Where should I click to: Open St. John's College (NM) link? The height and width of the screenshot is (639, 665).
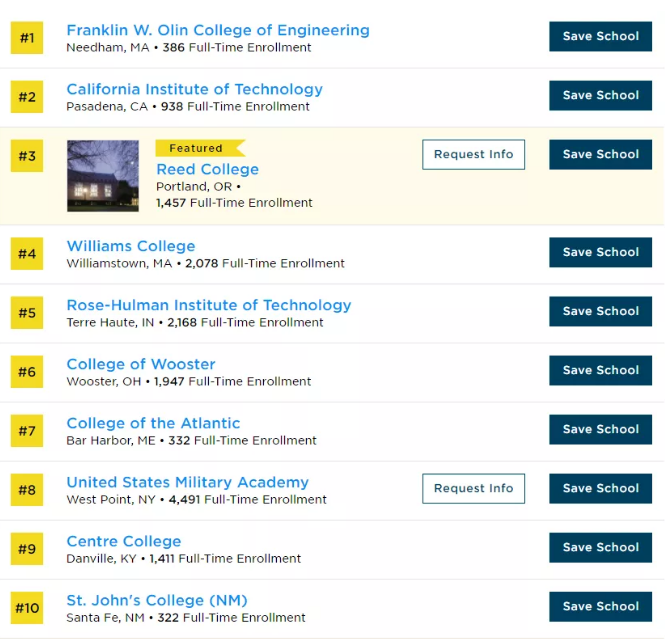tap(157, 600)
